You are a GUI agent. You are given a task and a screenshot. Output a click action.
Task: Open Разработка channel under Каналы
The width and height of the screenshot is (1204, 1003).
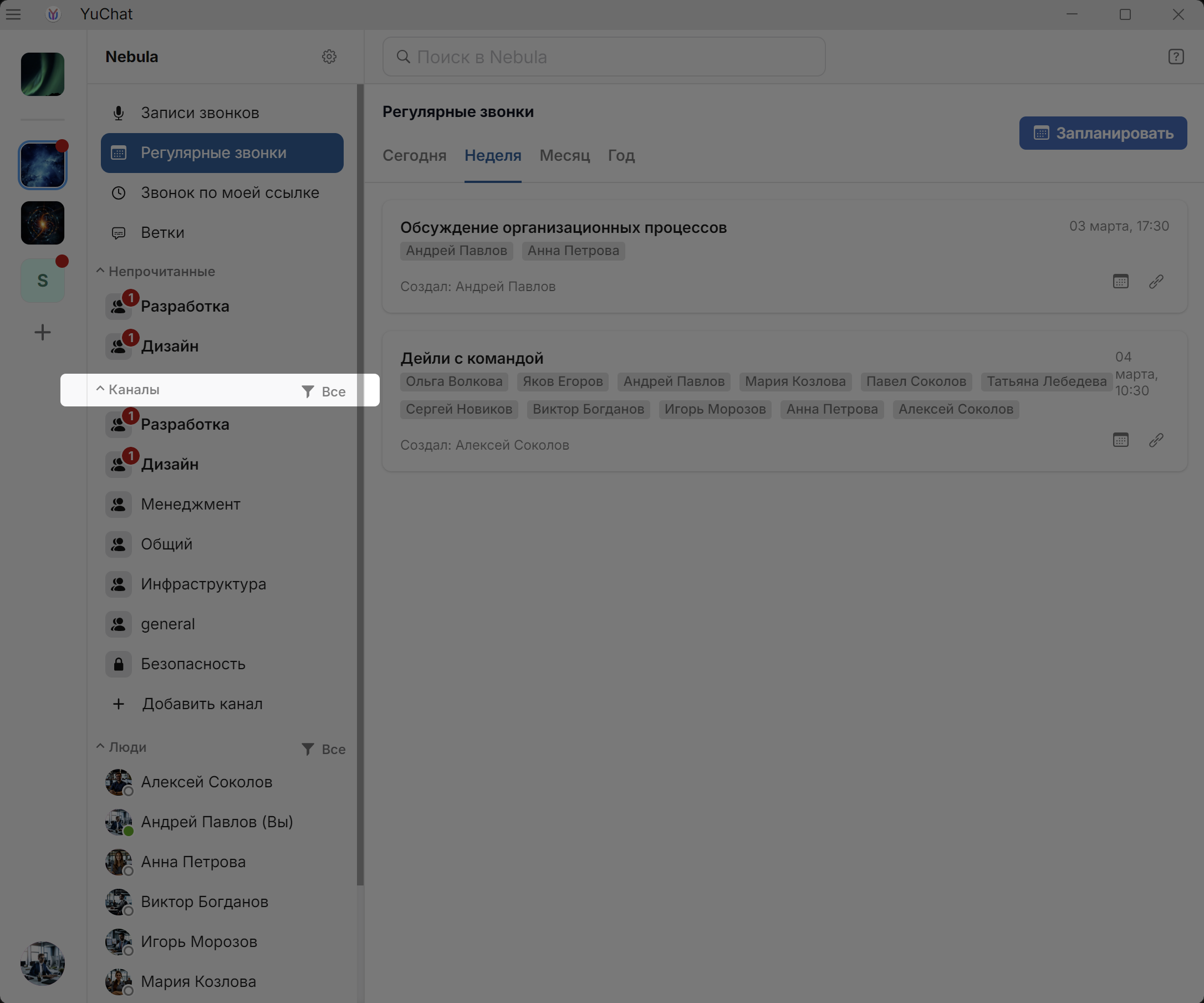click(x=222, y=424)
